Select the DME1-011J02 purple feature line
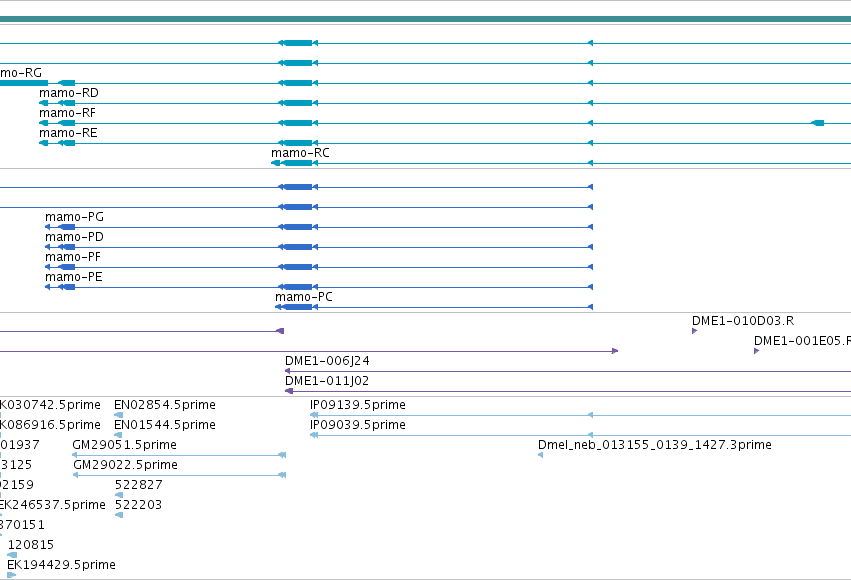The height and width of the screenshot is (580, 851). [x=568, y=391]
